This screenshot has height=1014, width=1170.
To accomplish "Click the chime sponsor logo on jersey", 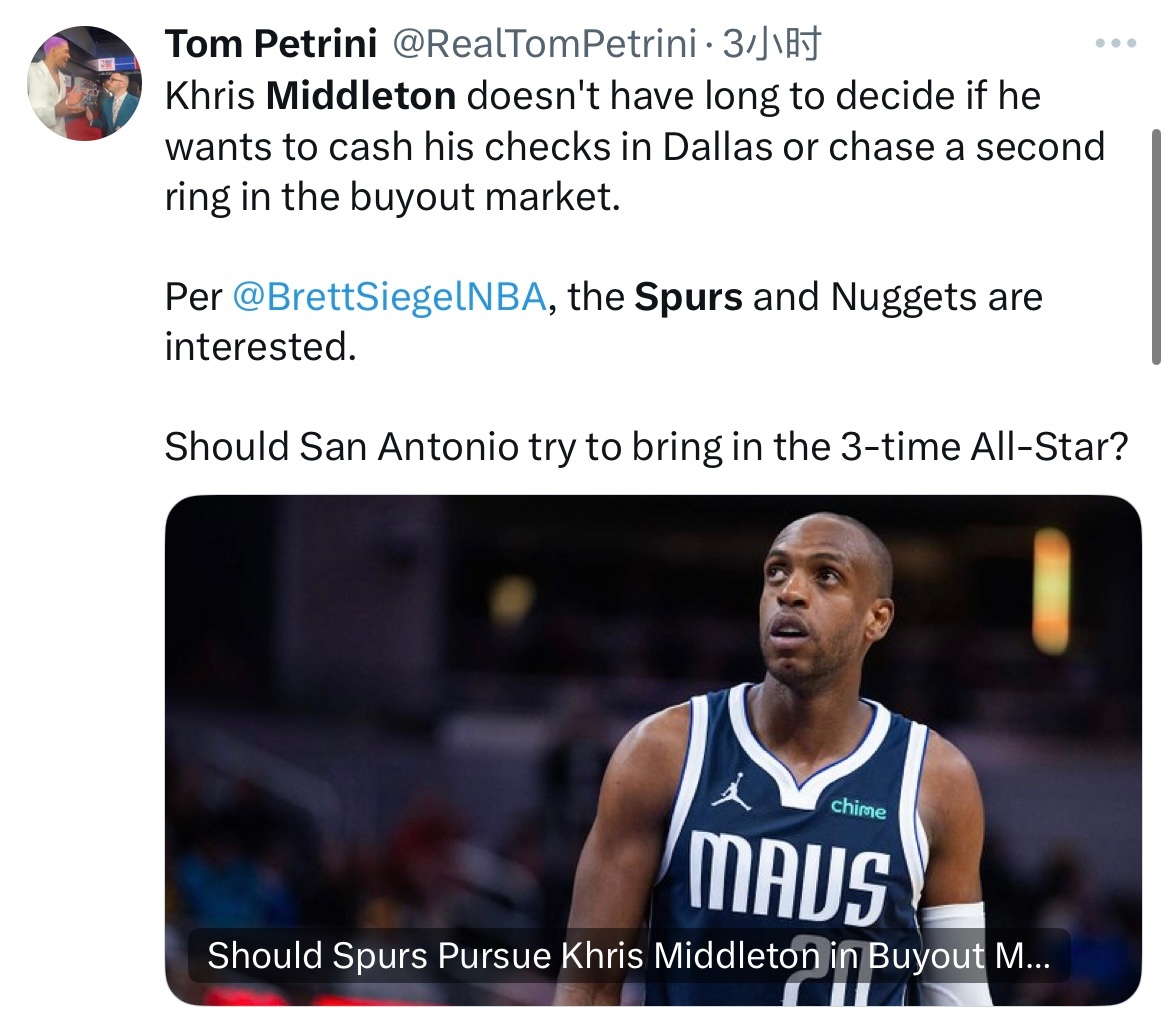I will (857, 808).
